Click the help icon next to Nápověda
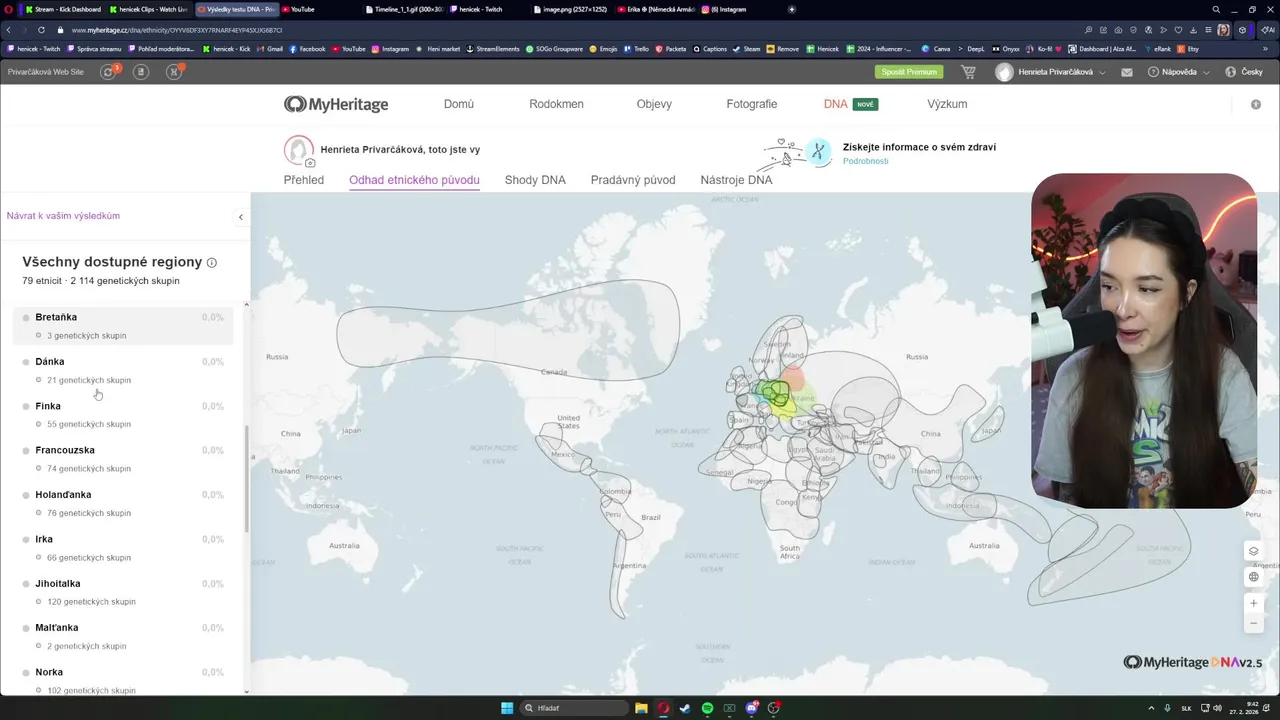Screen dimensions: 1280x720 (1153, 72)
